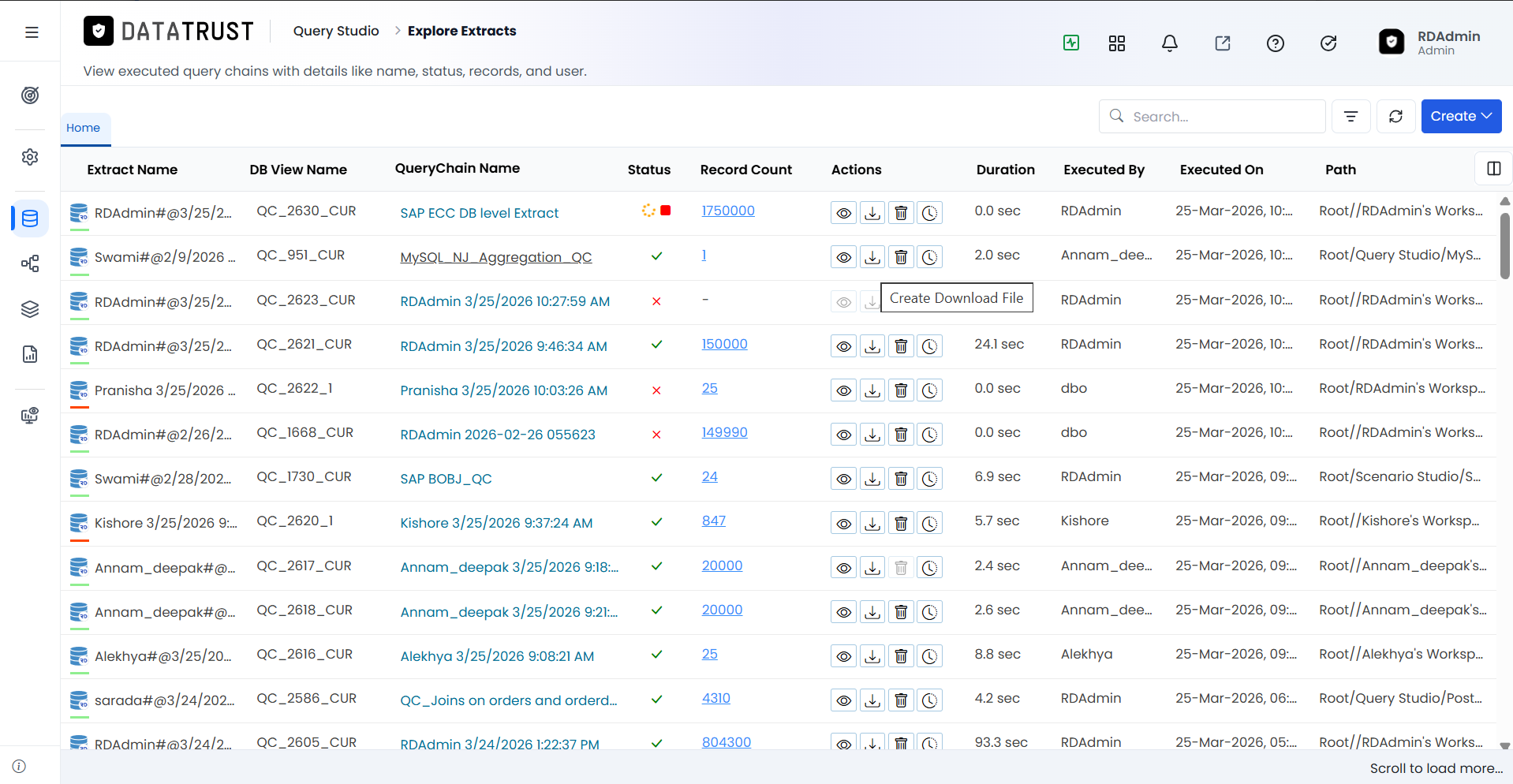Toggle the column chooser panel icon
Image resolution: width=1513 pixels, height=784 pixels.
pyautogui.click(x=1493, y=169)
